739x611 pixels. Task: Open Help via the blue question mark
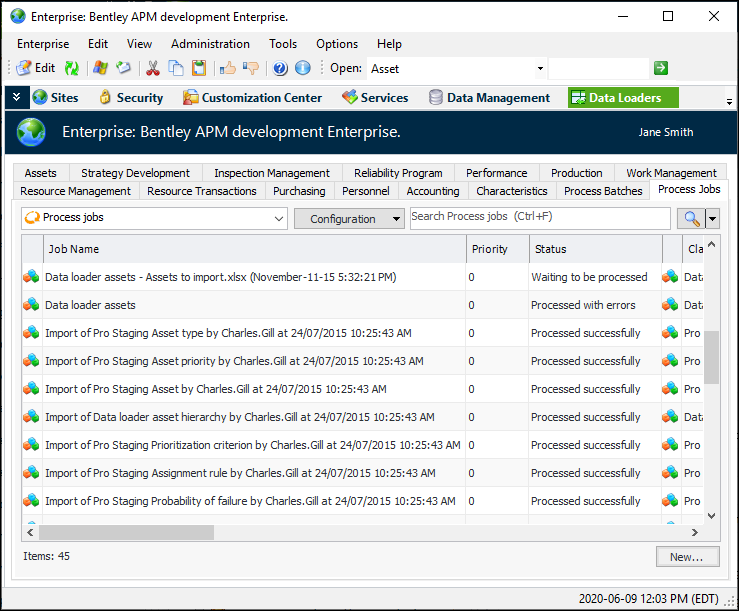click(280, 68)
